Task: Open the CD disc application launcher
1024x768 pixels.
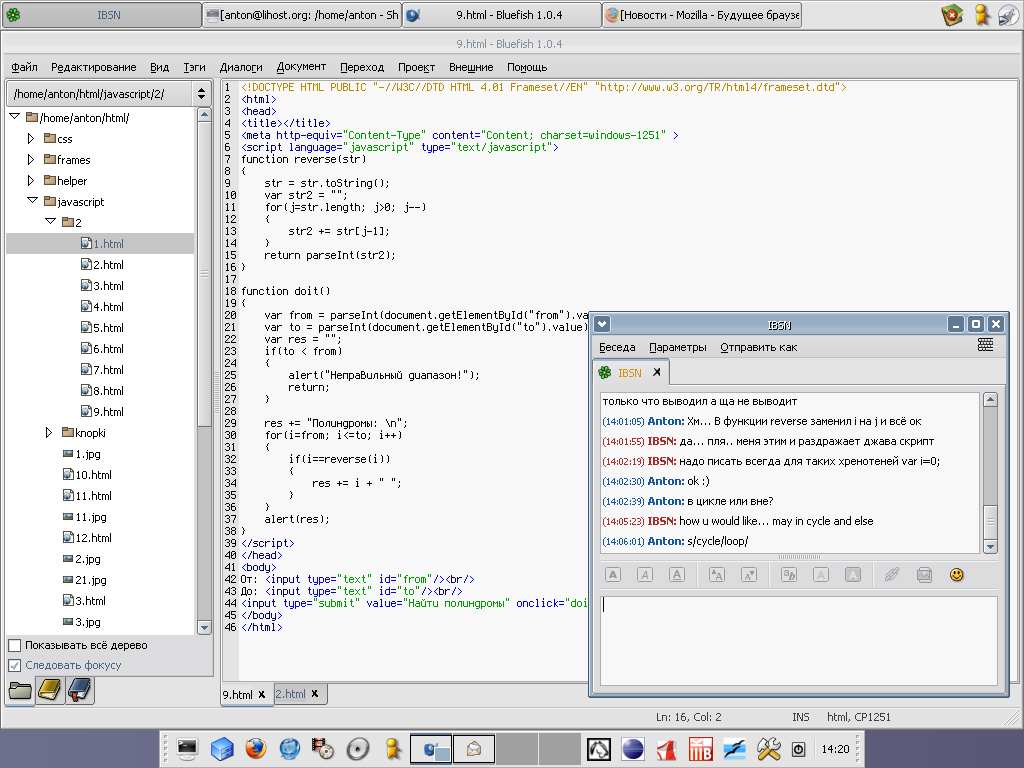Action: pyautogui.click(x=358, y=748)
